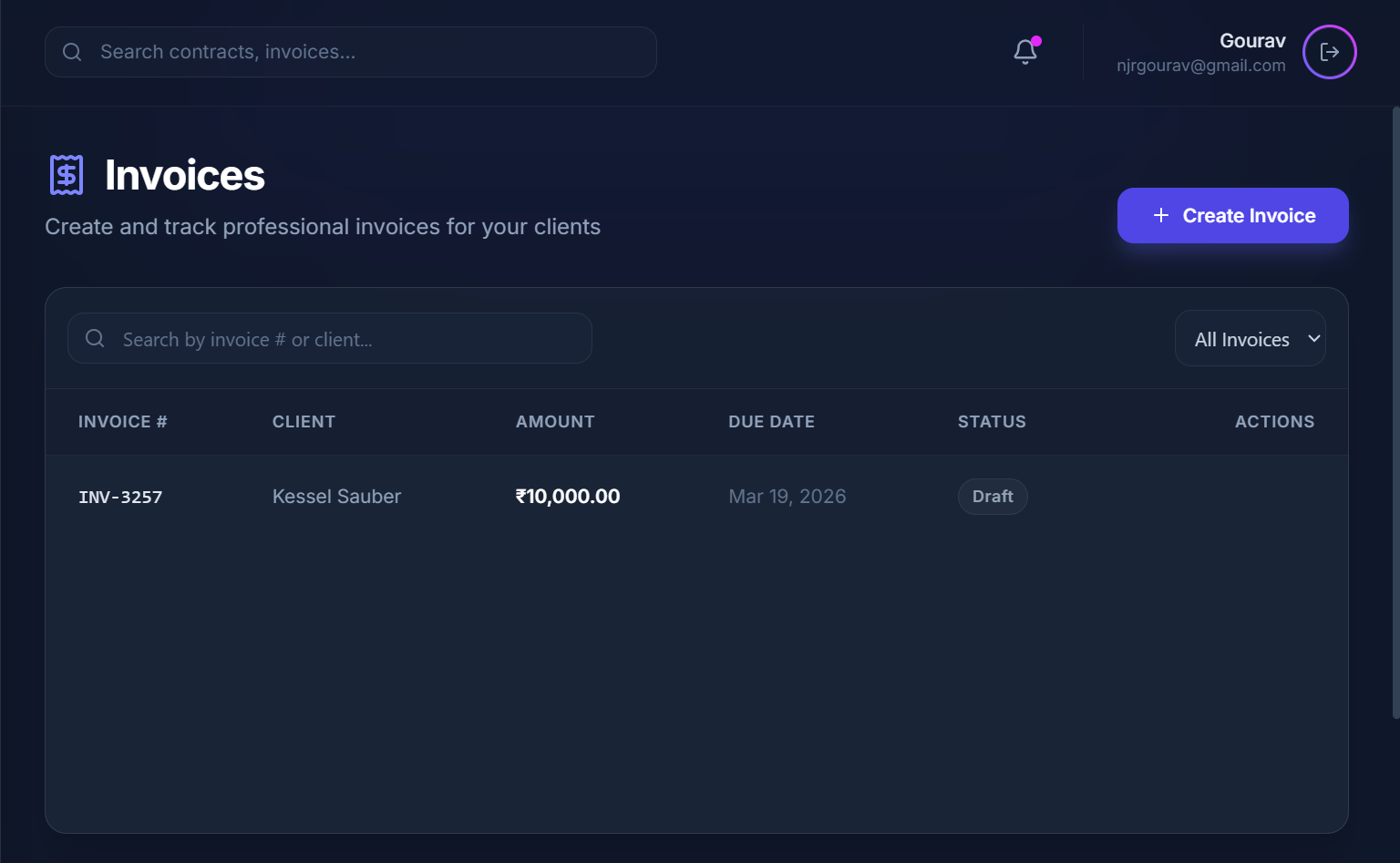Click the invoice ticket icon beside Invoices heading
The height and width of the screenshot is (863, 1400).
pyautogui.click(x=65, y=173)
